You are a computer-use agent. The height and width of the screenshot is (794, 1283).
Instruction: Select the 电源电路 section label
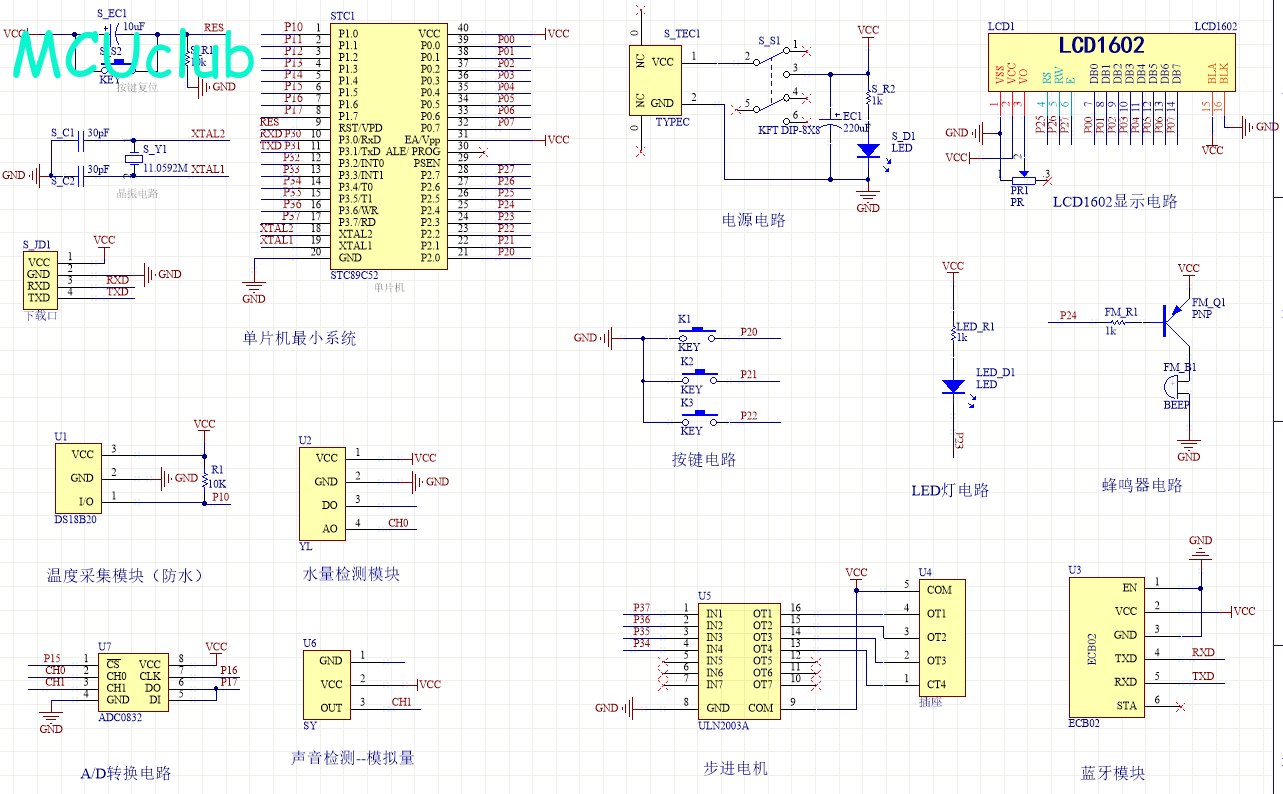[753, 220]
